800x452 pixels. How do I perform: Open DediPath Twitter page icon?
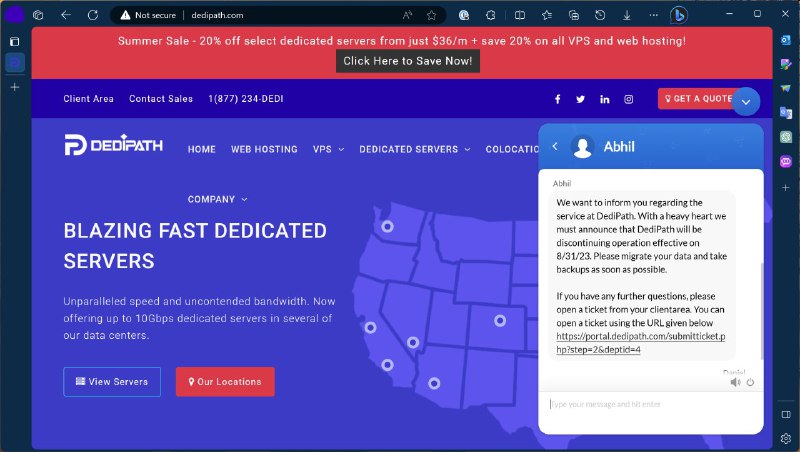580,99
